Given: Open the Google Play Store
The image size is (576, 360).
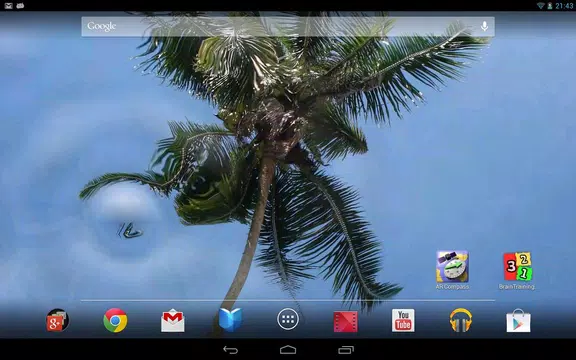Looking at the screenshot, I should click(x=518, y=320).
